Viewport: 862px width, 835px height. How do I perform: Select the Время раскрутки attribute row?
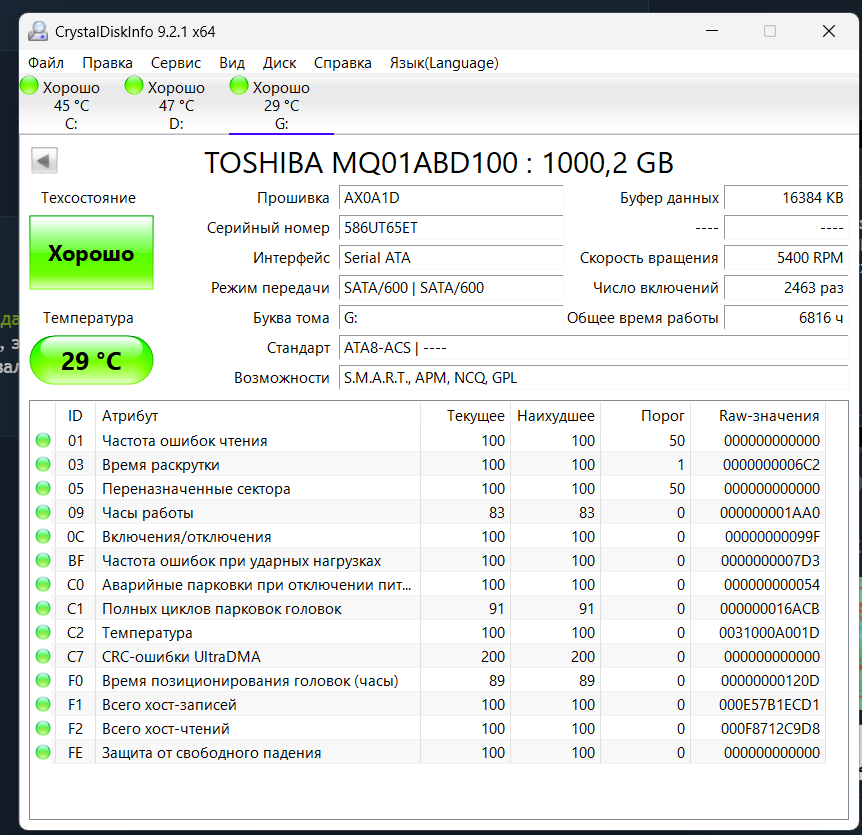tap(428, 464)
